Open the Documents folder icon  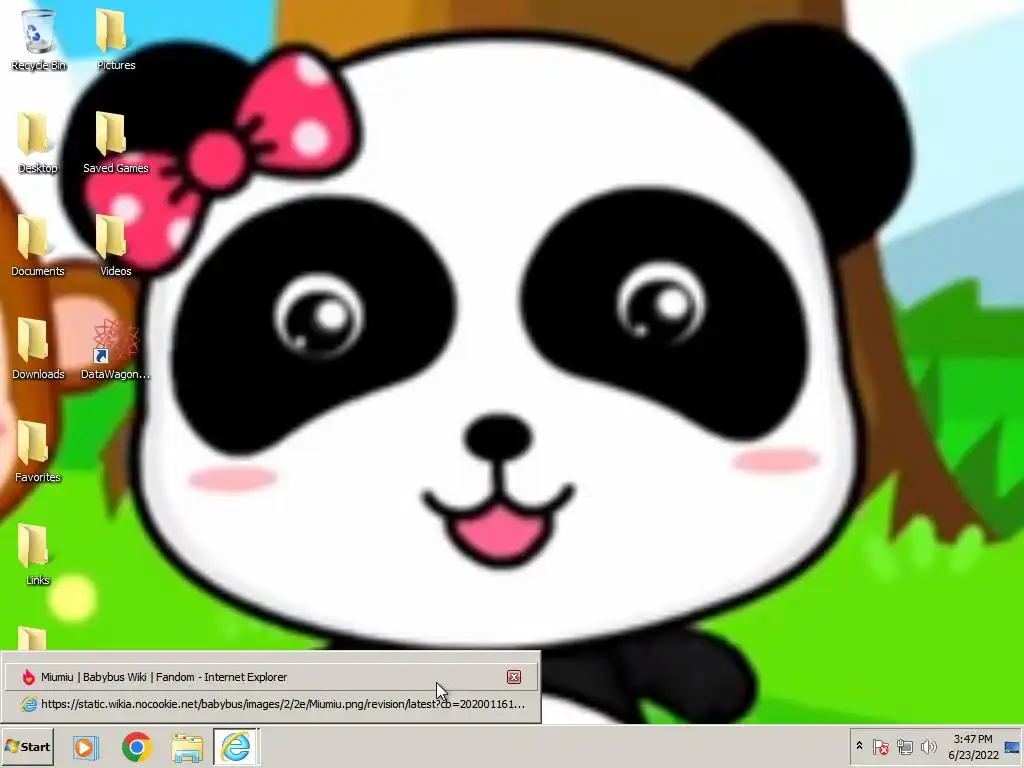pyautogui.click(x=37, y=246)
